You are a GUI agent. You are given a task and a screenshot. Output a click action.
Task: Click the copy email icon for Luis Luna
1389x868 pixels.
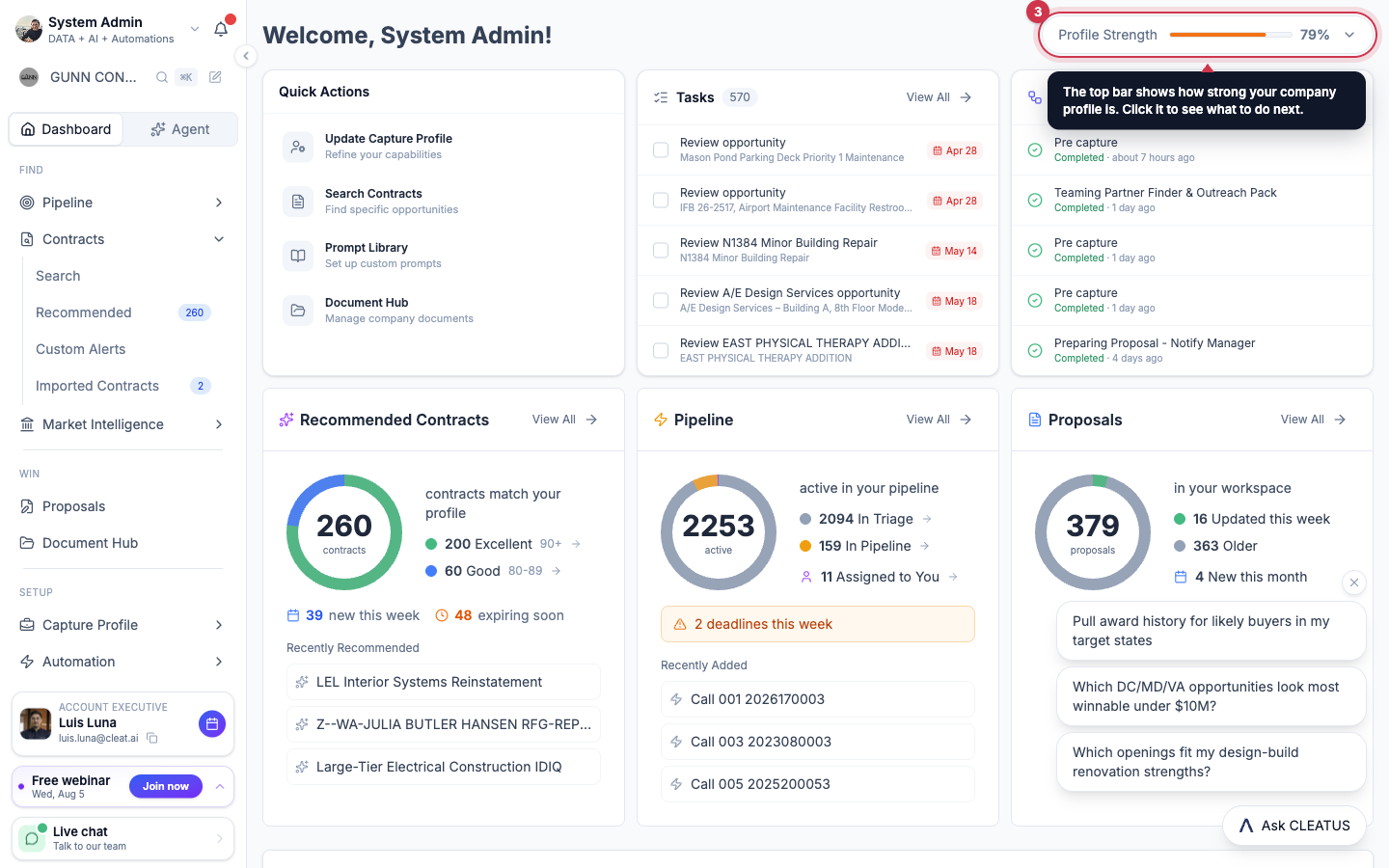tap(151, 739)
